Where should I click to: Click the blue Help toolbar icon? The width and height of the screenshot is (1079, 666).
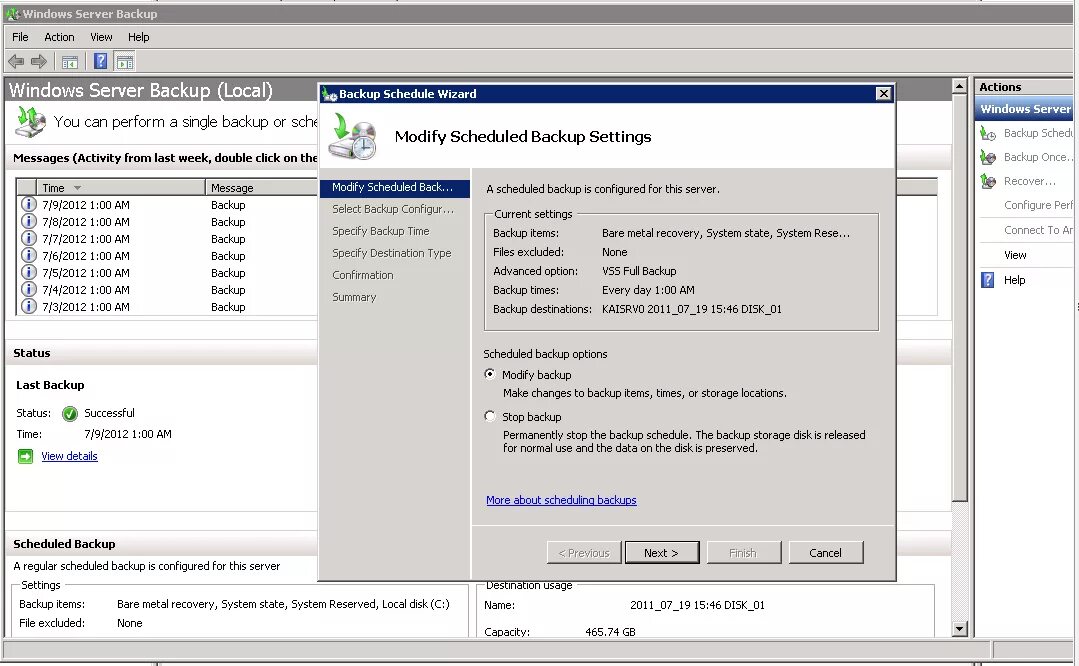tap(100, 61)
